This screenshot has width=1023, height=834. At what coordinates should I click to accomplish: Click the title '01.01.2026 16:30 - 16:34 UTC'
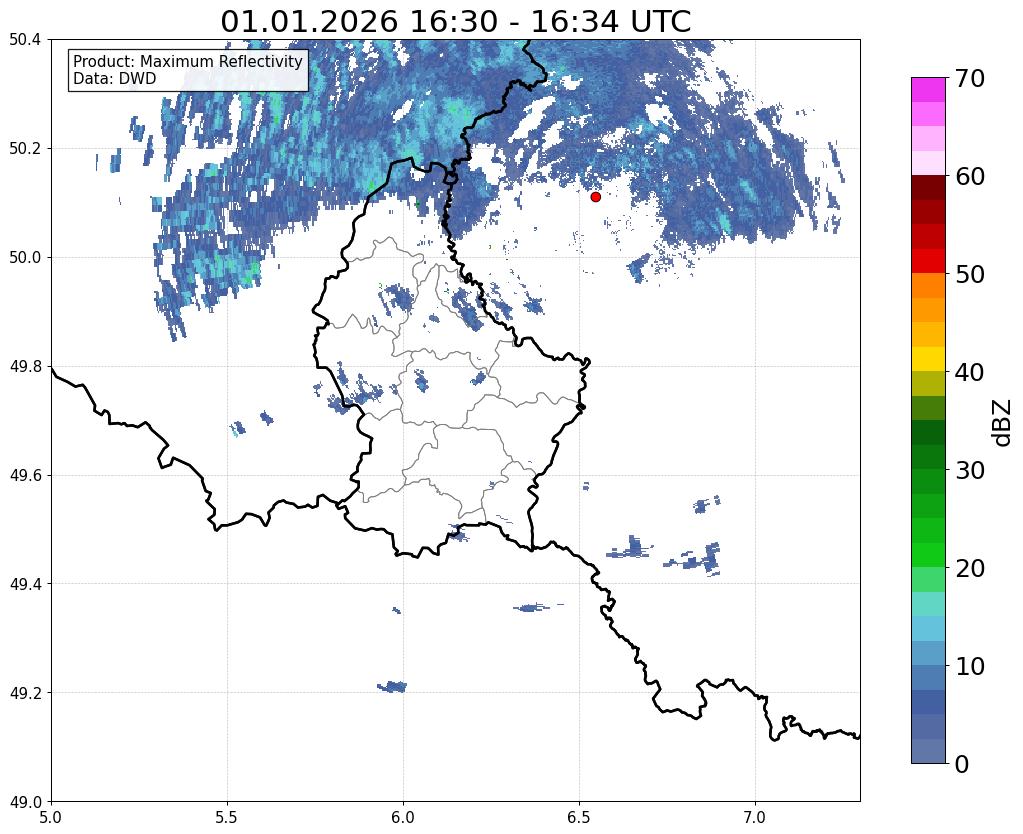coord(455,21)
